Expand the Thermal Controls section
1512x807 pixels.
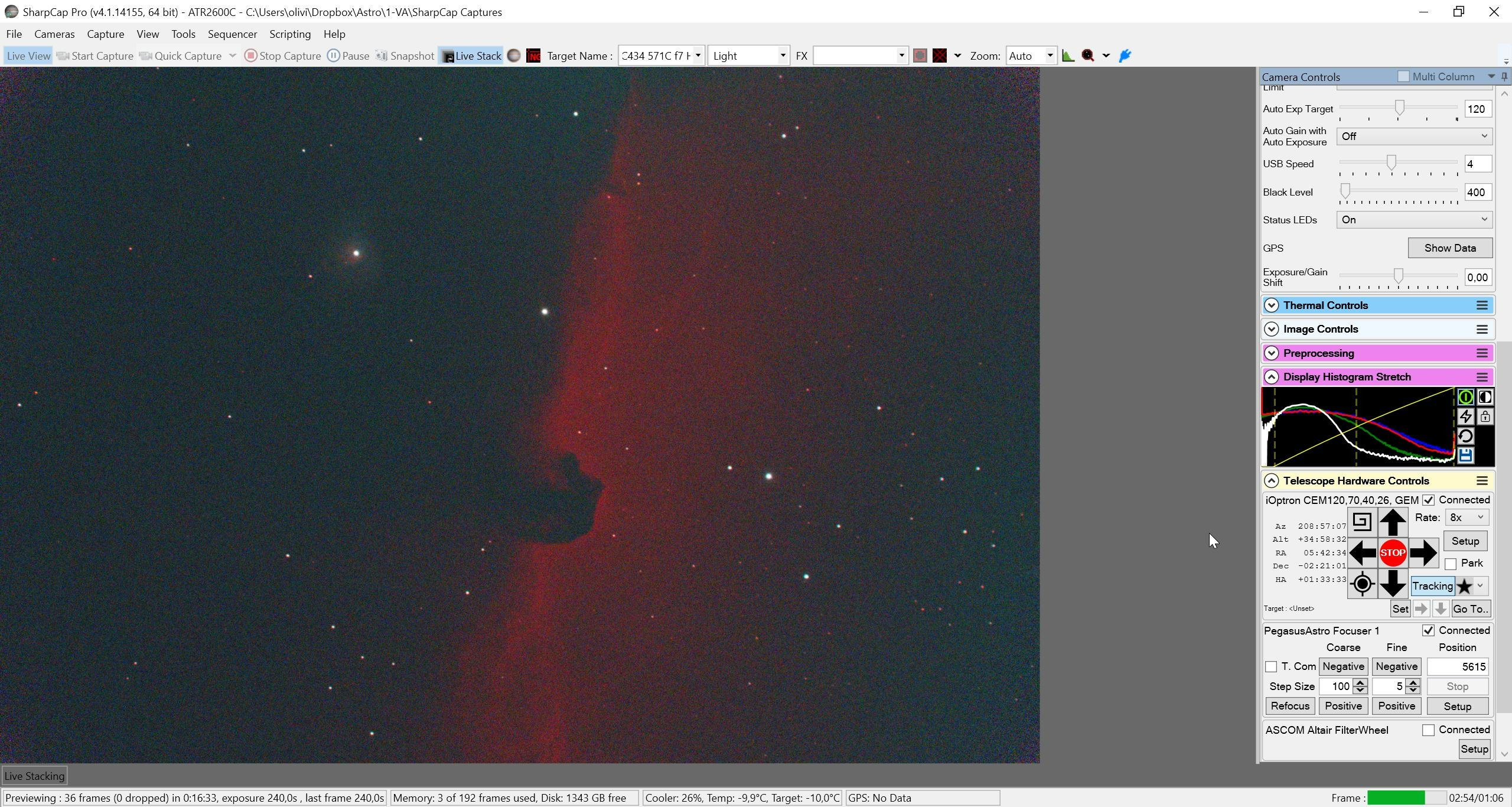coord(1271,305)
